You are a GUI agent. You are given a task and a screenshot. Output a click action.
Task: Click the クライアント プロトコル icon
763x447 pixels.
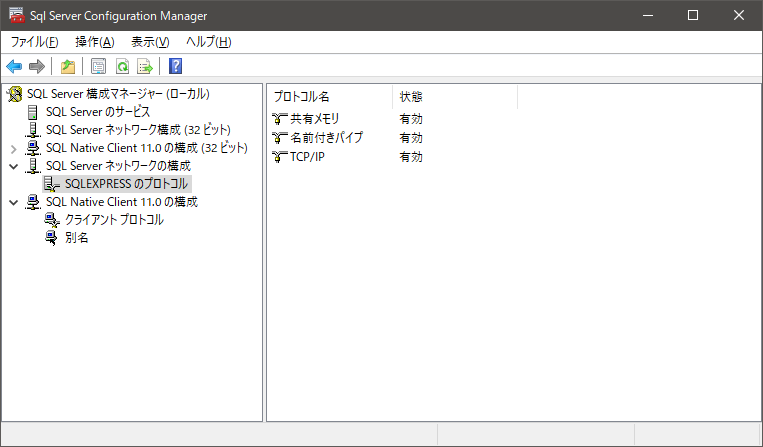[x=52, y=220]
